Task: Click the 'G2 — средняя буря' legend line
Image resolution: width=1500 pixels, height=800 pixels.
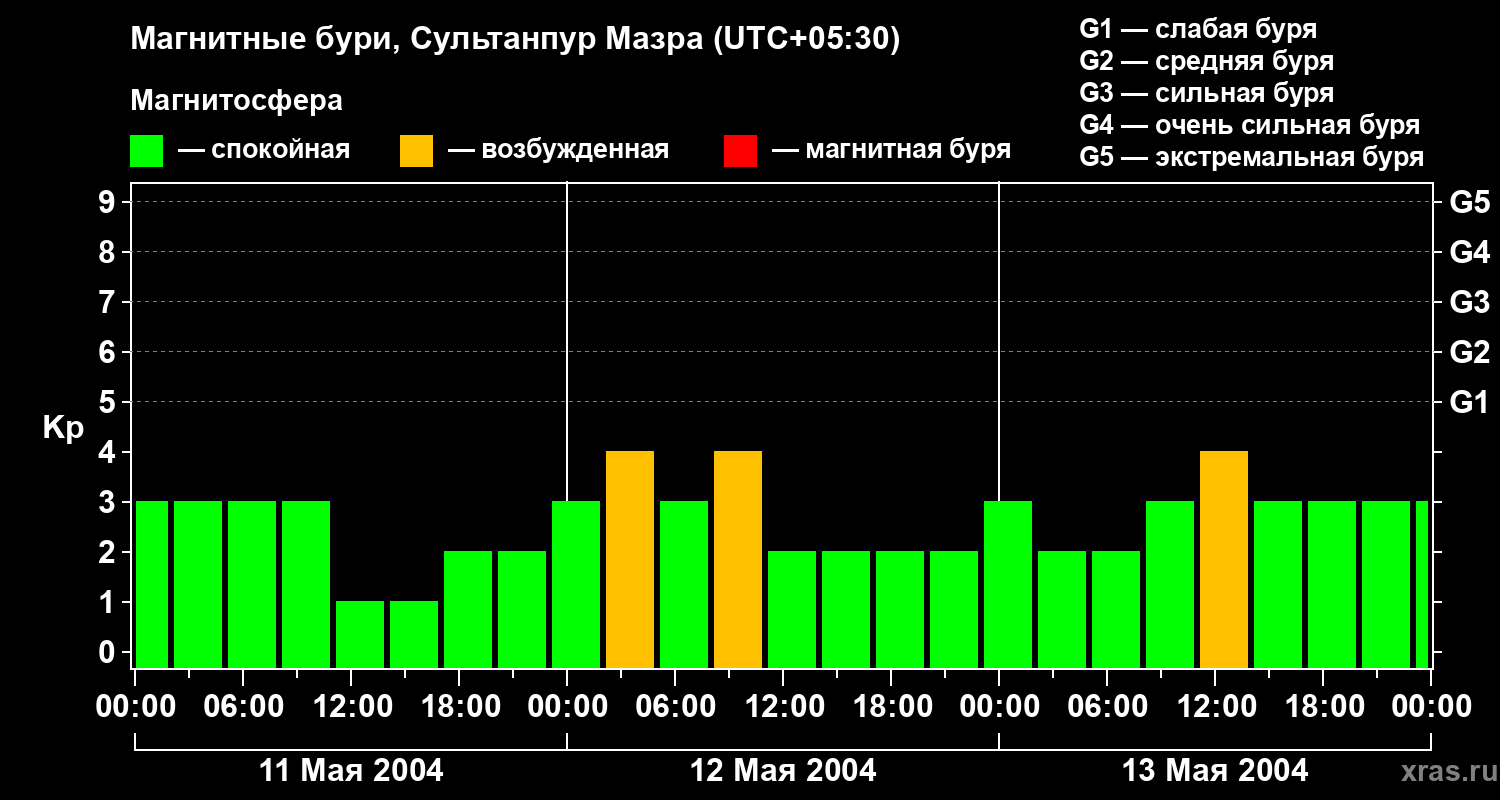Action: click(1207, 61)
